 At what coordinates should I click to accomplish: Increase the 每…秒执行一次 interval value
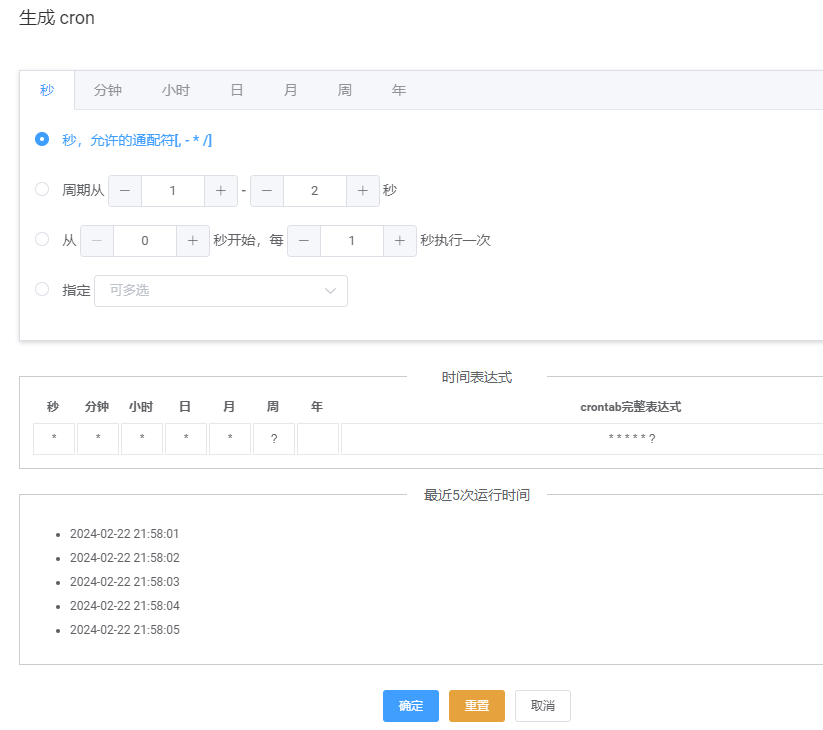(x=400, y=241)
